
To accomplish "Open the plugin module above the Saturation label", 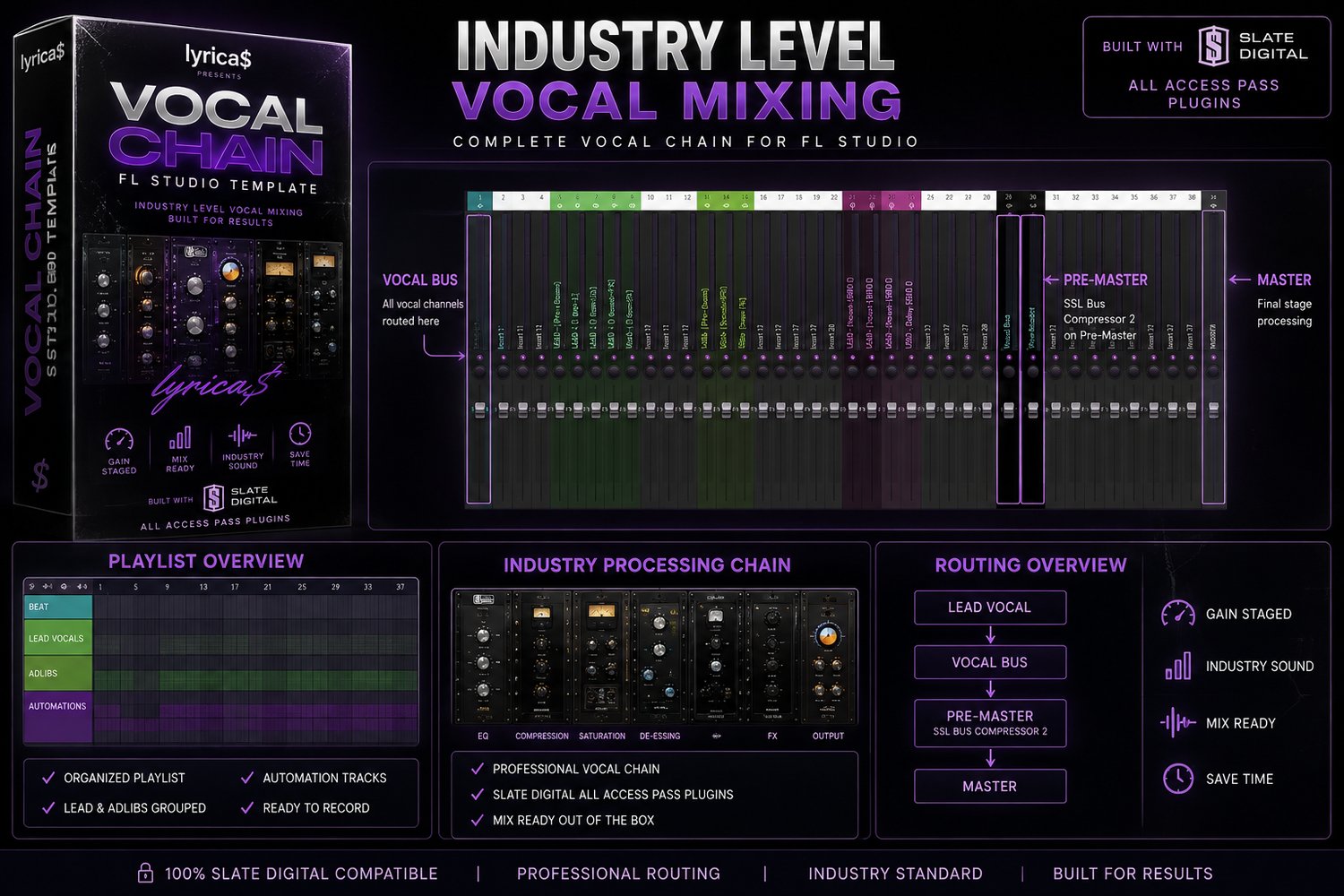I will 601,658.
